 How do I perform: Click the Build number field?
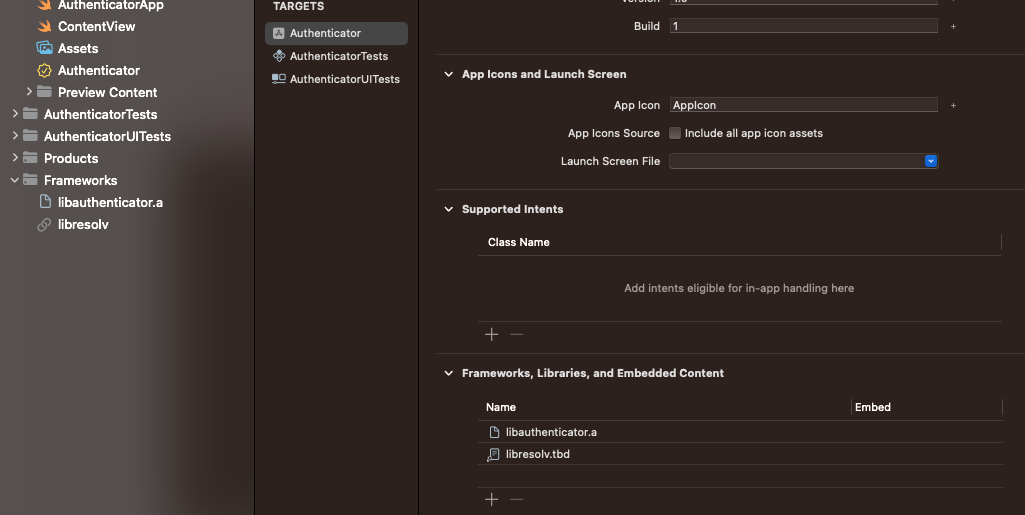803,26
